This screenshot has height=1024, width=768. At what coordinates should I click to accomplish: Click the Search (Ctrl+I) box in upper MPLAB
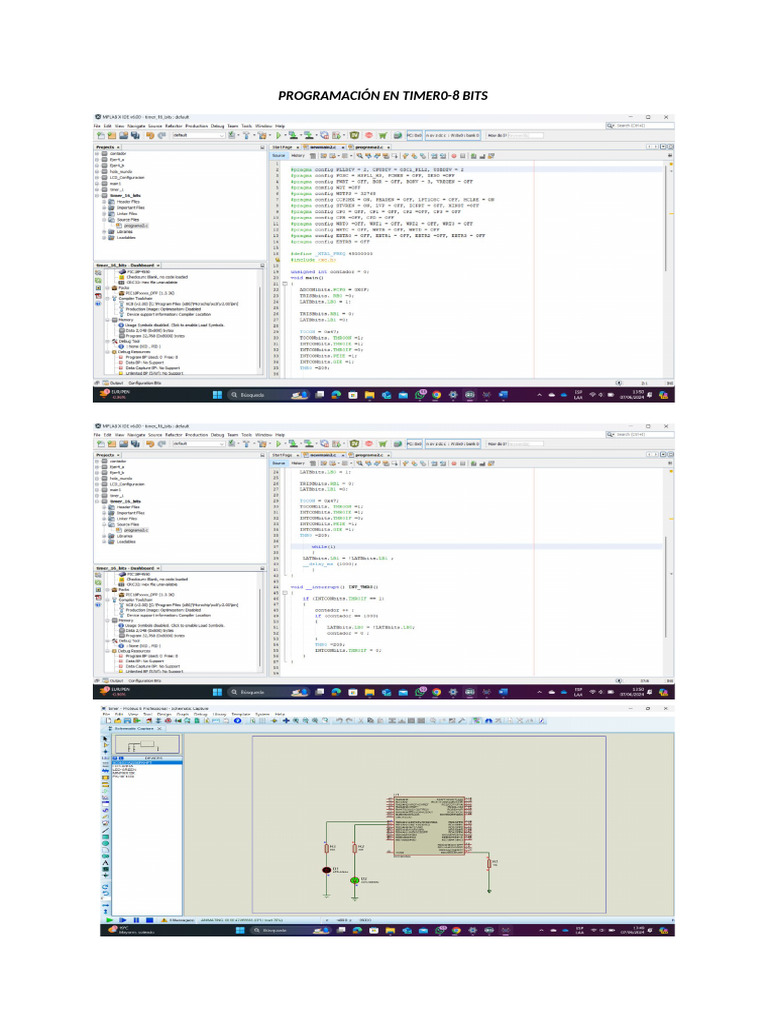click(x=641, y=126)
